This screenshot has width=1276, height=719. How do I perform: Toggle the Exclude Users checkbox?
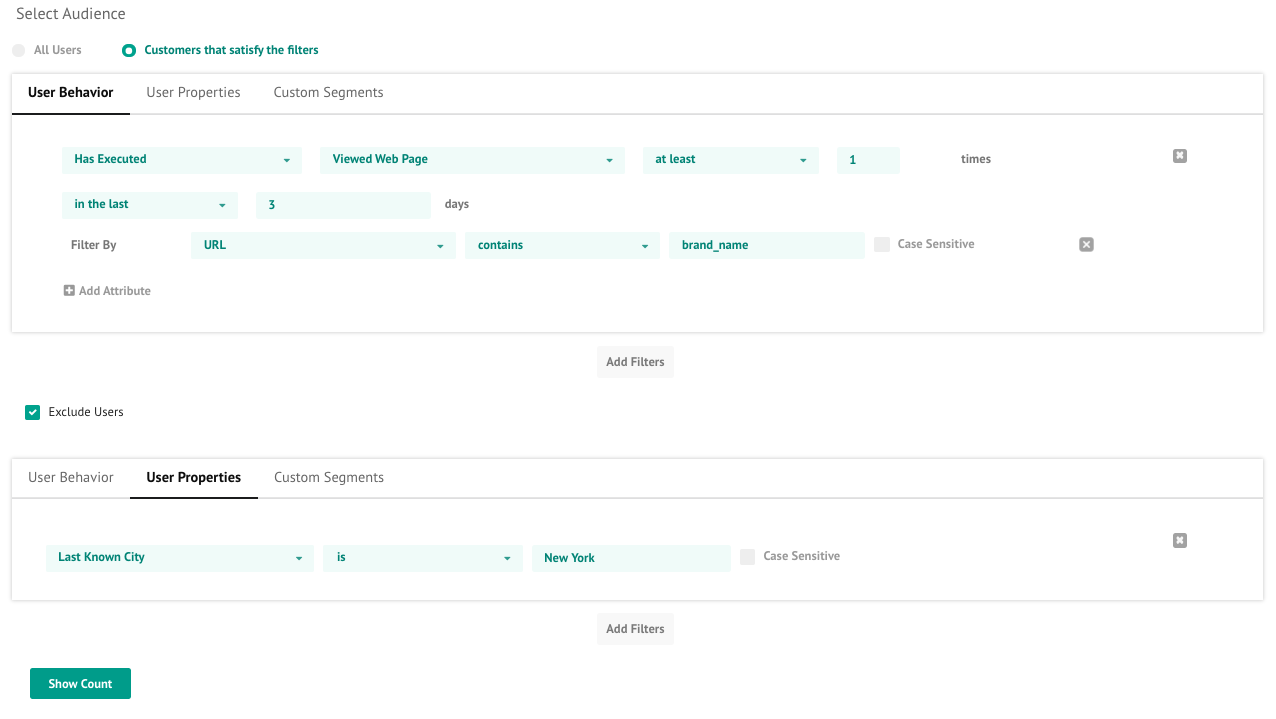point(33,412)
